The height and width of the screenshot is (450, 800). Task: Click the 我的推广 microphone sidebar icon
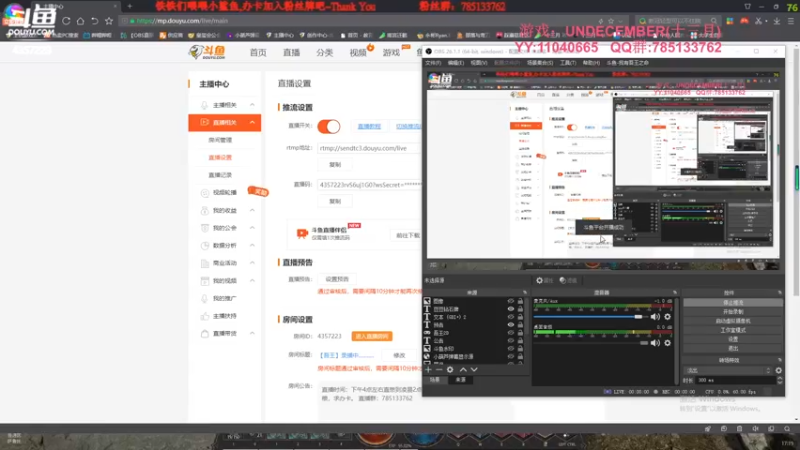coord(205,298)
